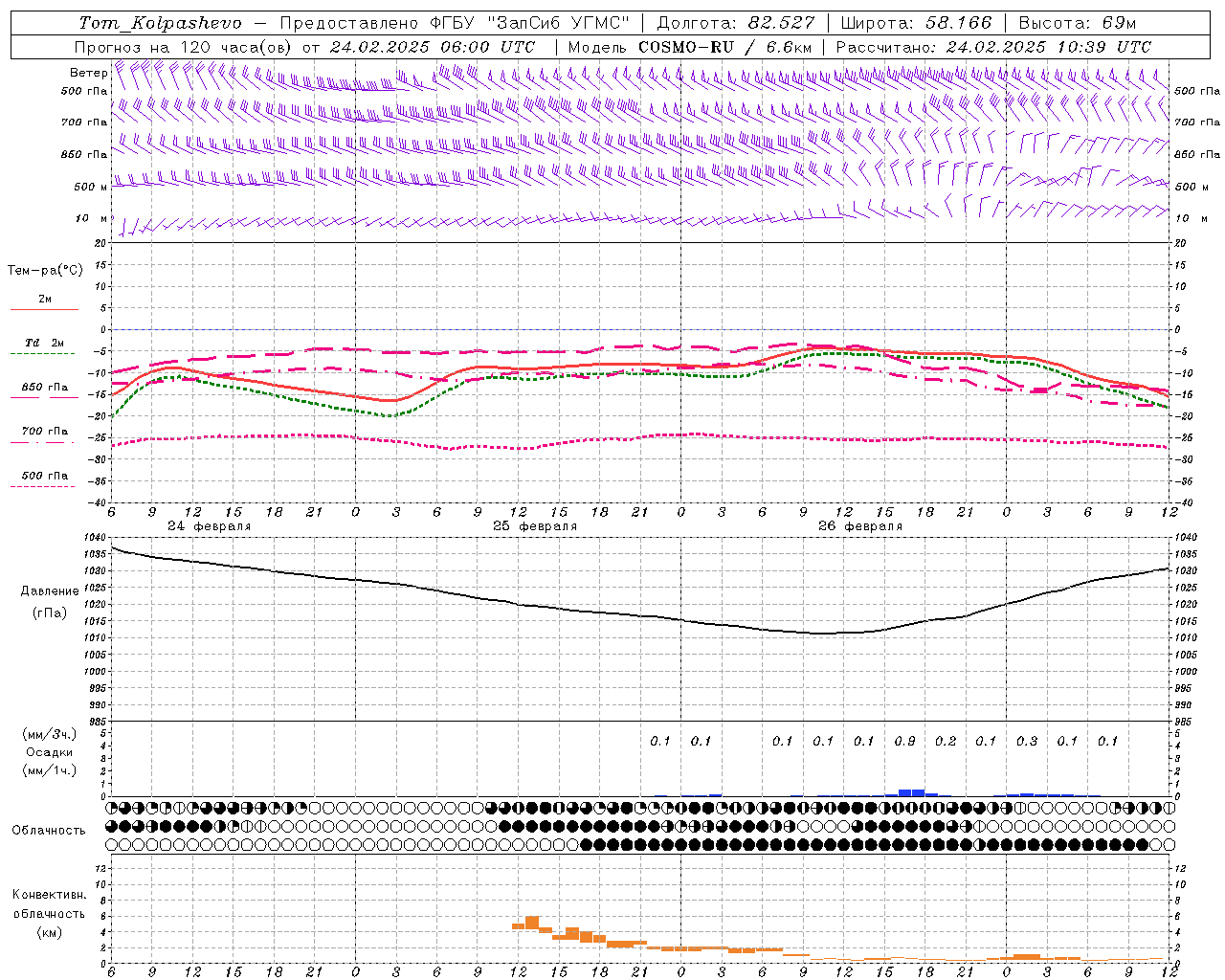Image resolution: width=1225 pixels, height=980 pixels.
Task: Click the (мм/3ч.) precipitation unit label
Action: tap(50, 734)
